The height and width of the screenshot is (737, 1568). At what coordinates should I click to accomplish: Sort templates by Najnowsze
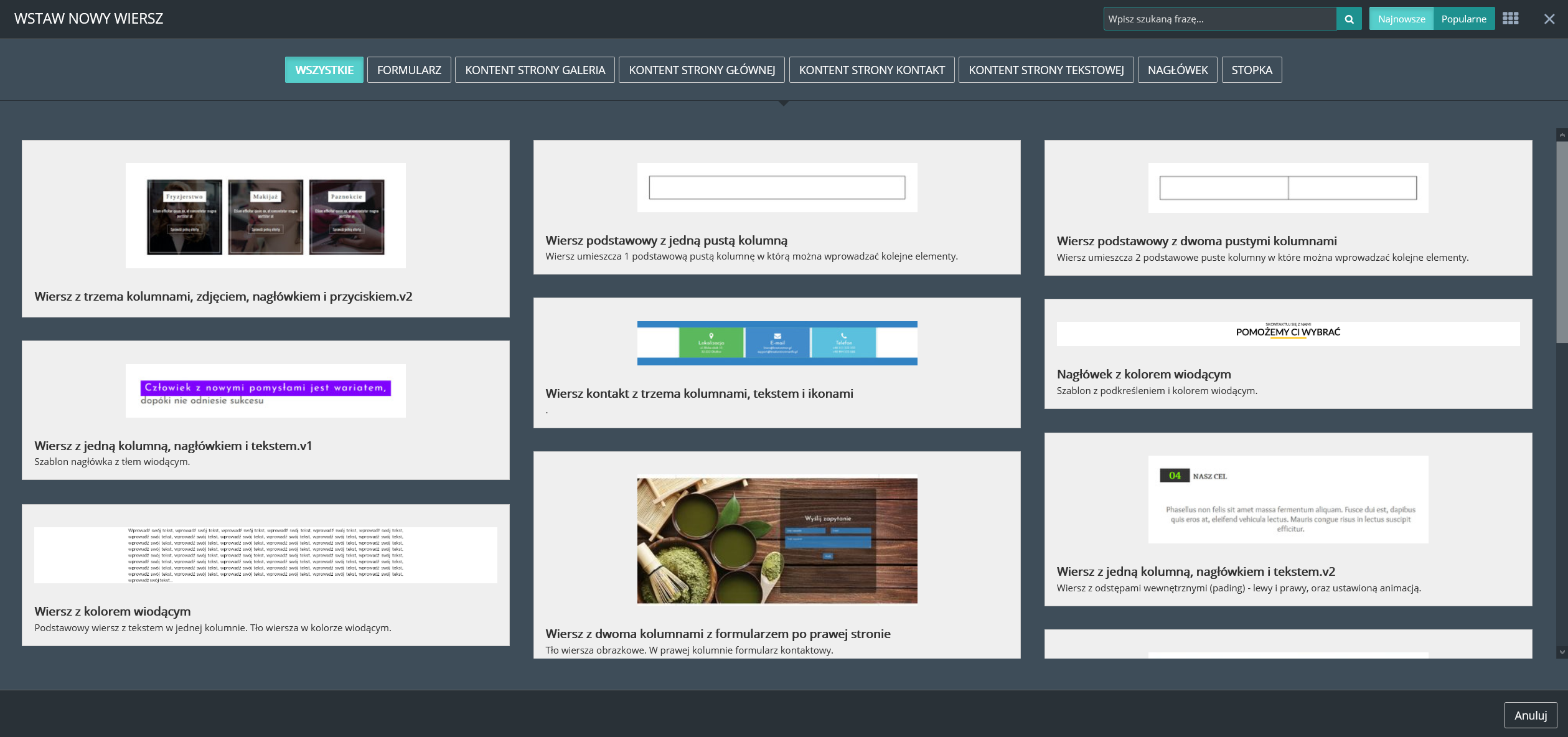[1401, 19]
